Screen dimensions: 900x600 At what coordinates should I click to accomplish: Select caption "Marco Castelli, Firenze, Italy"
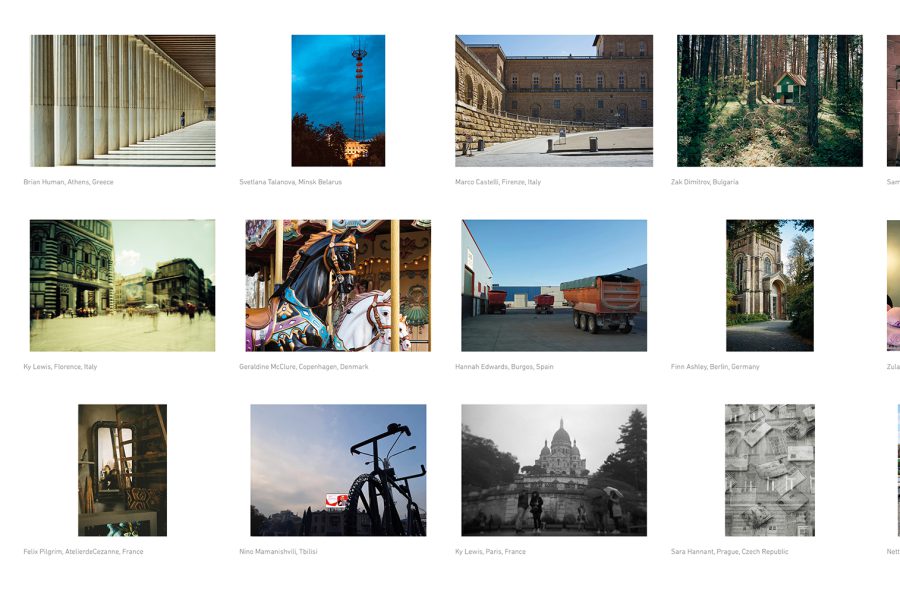tap(498, 182)
